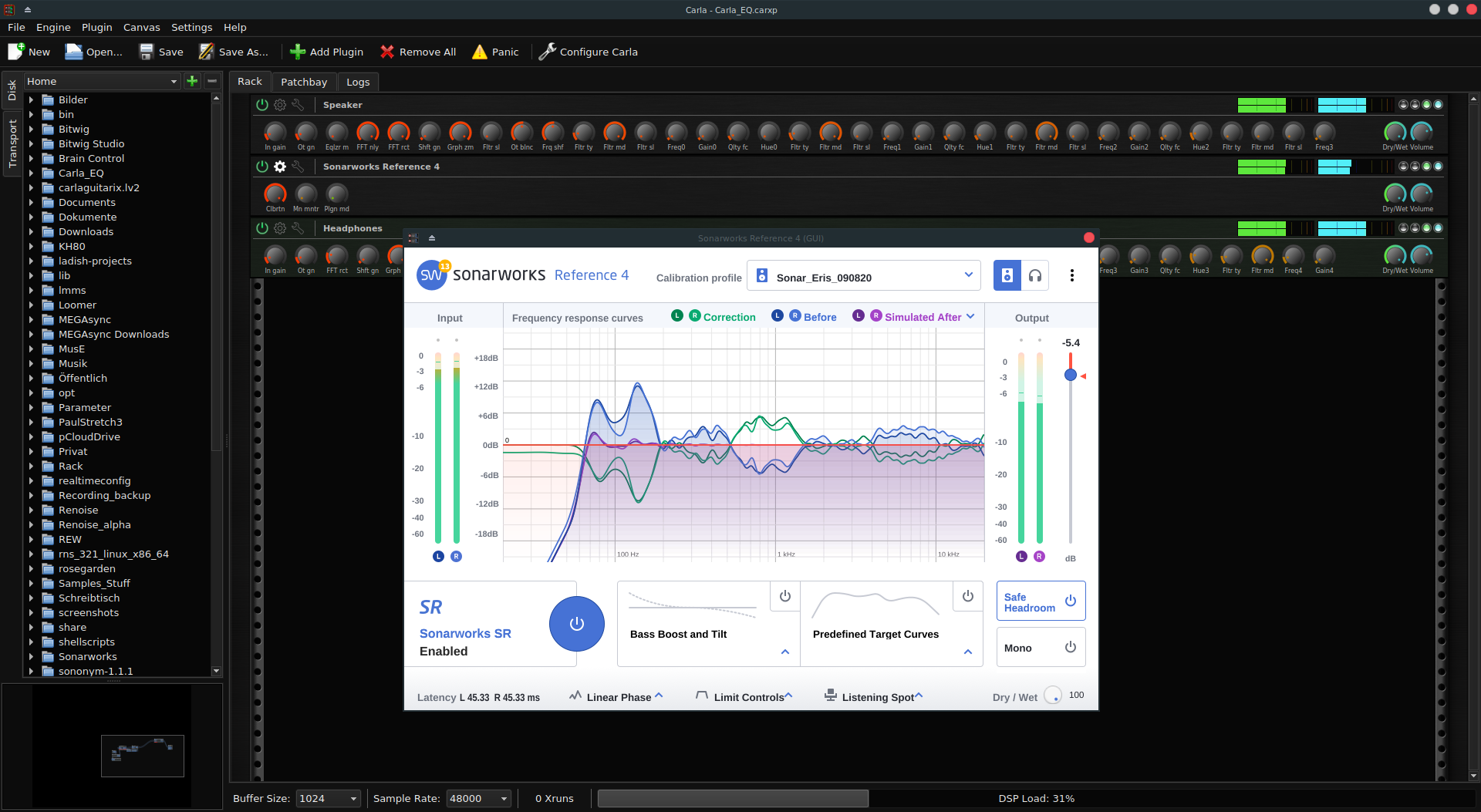Open the Engine menu
Viewport: 1481px width, 812px height.
53,27
